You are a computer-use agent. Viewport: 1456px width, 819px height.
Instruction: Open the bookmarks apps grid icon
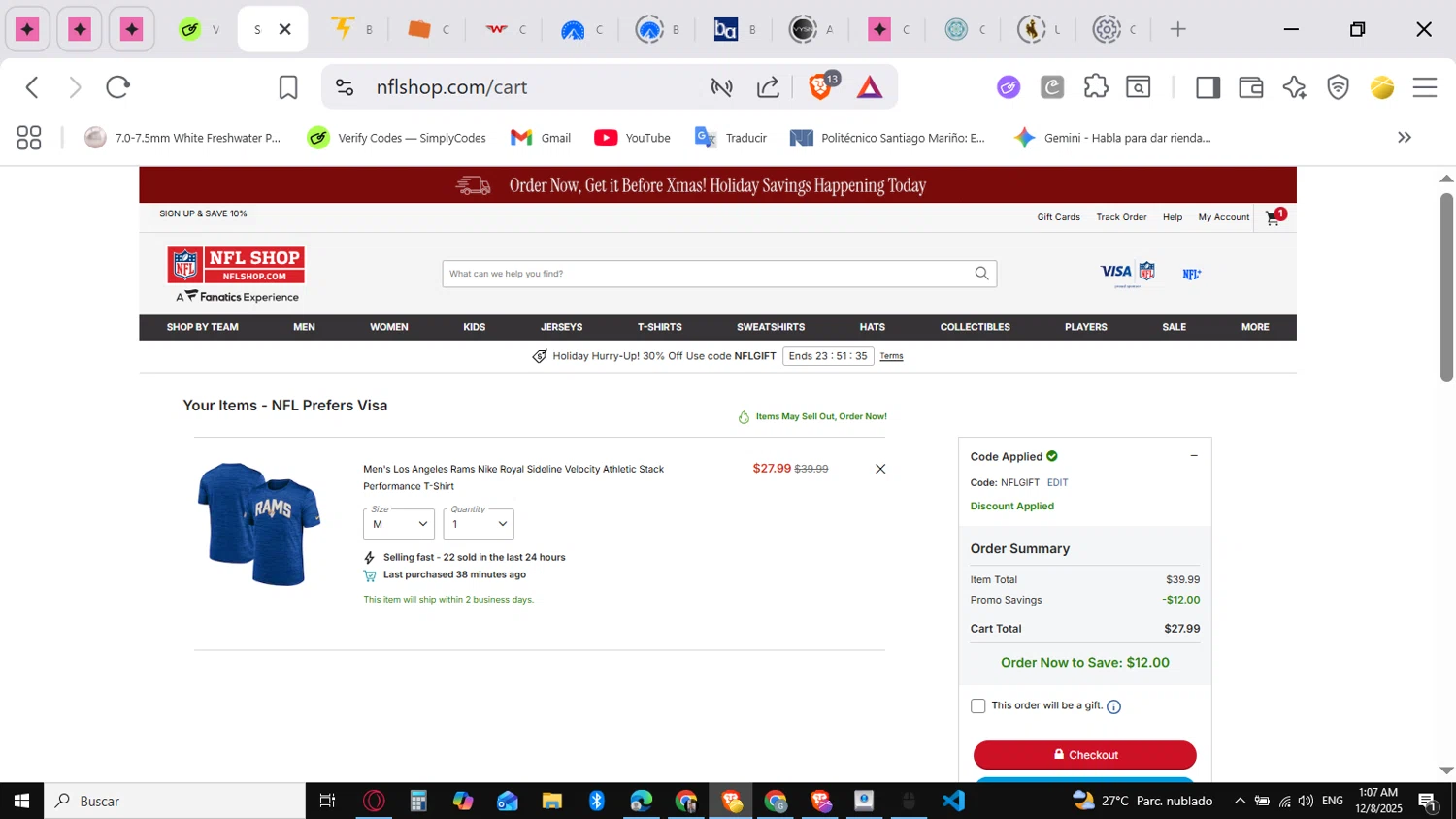(x=29, y=138)
